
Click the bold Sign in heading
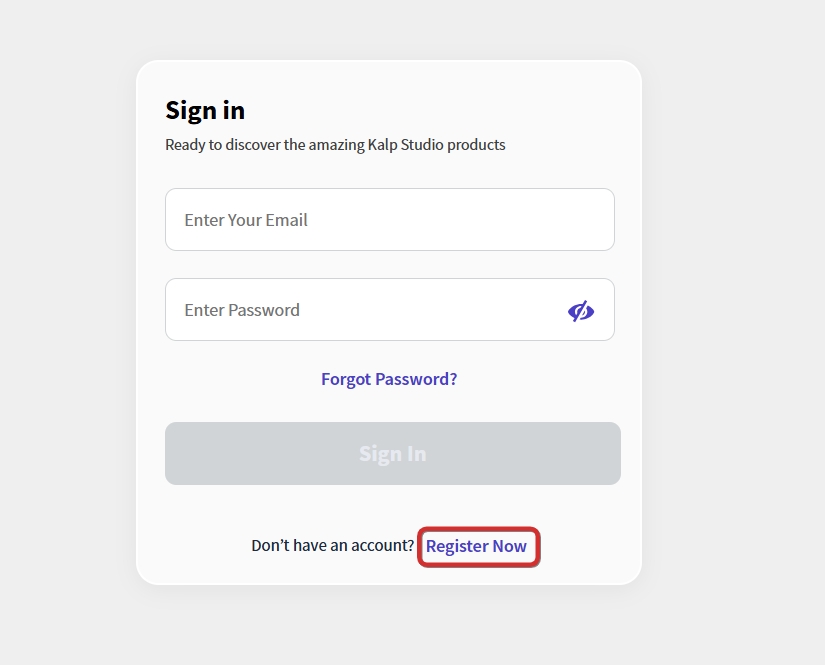[205, 110]
